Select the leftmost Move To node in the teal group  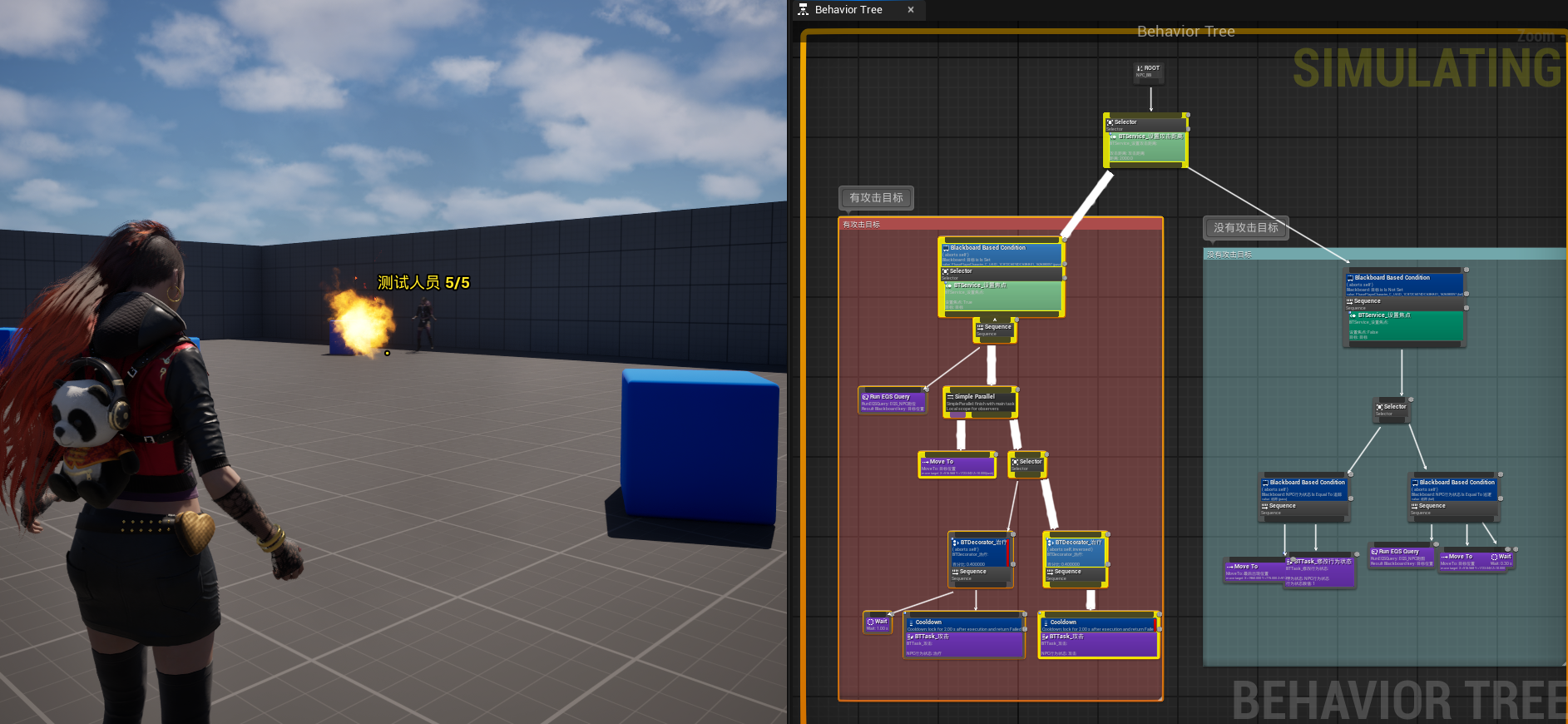(x=1254, y=571)
